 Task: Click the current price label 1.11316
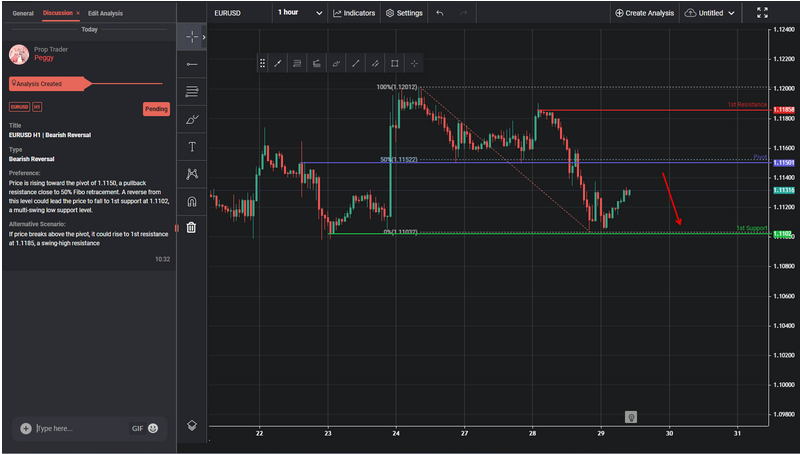tap(784, 190)
